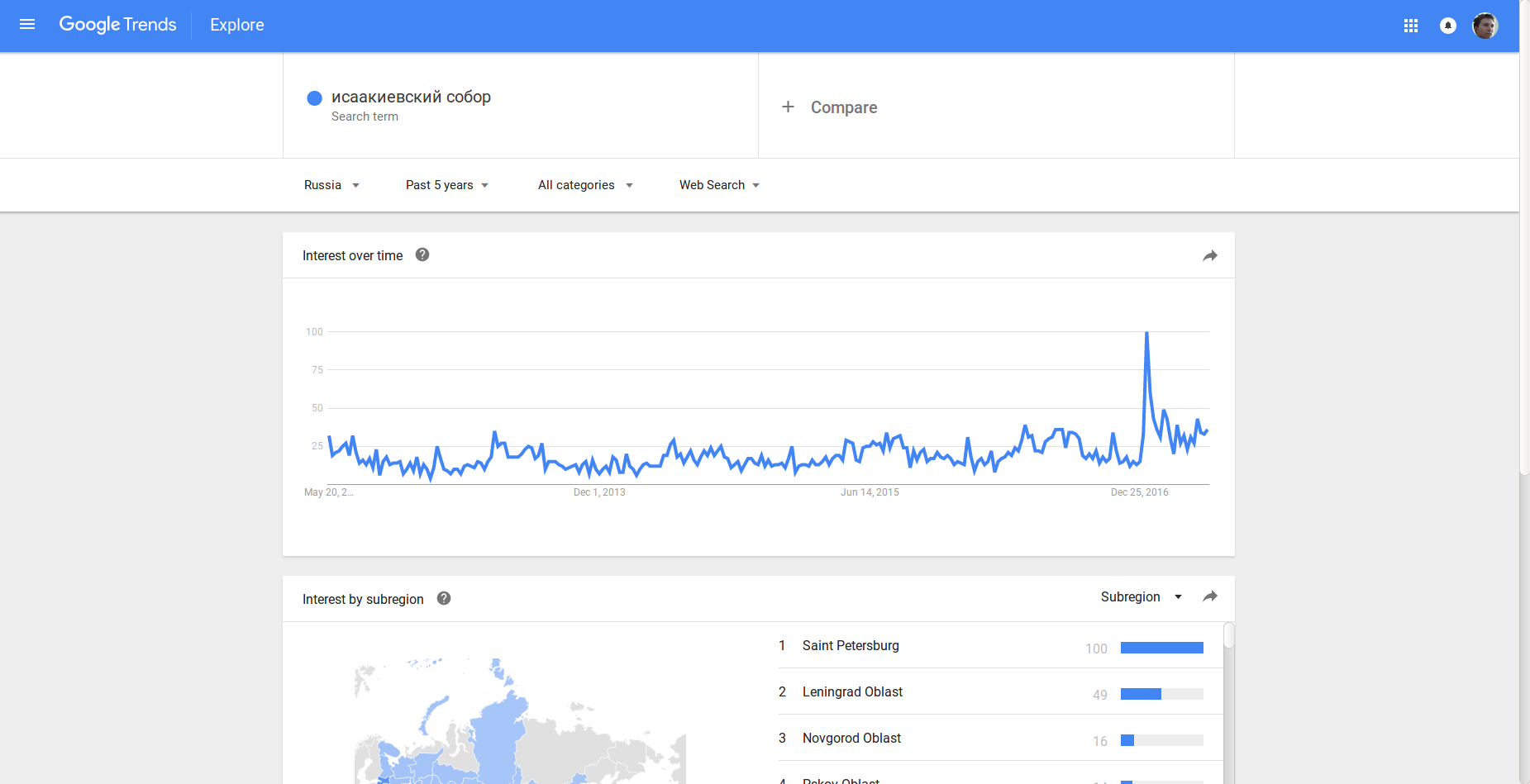
Task: Click the blue search term color dot
Action: click(x=314, y=98)
